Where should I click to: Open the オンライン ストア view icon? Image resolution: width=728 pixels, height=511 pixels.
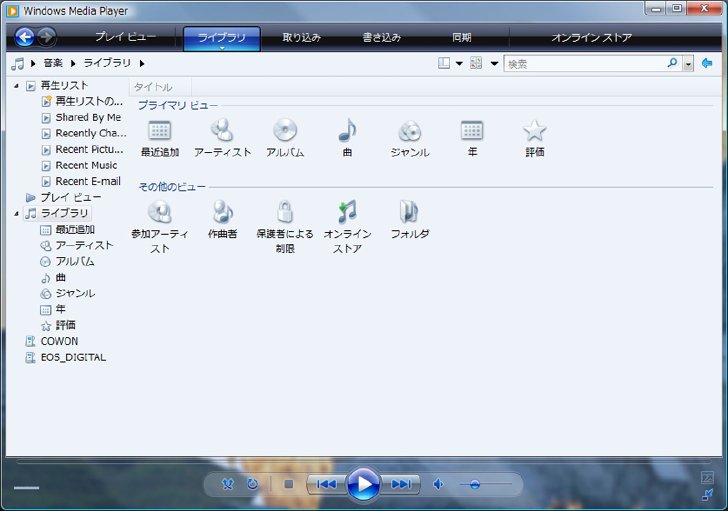coord(347,212)
